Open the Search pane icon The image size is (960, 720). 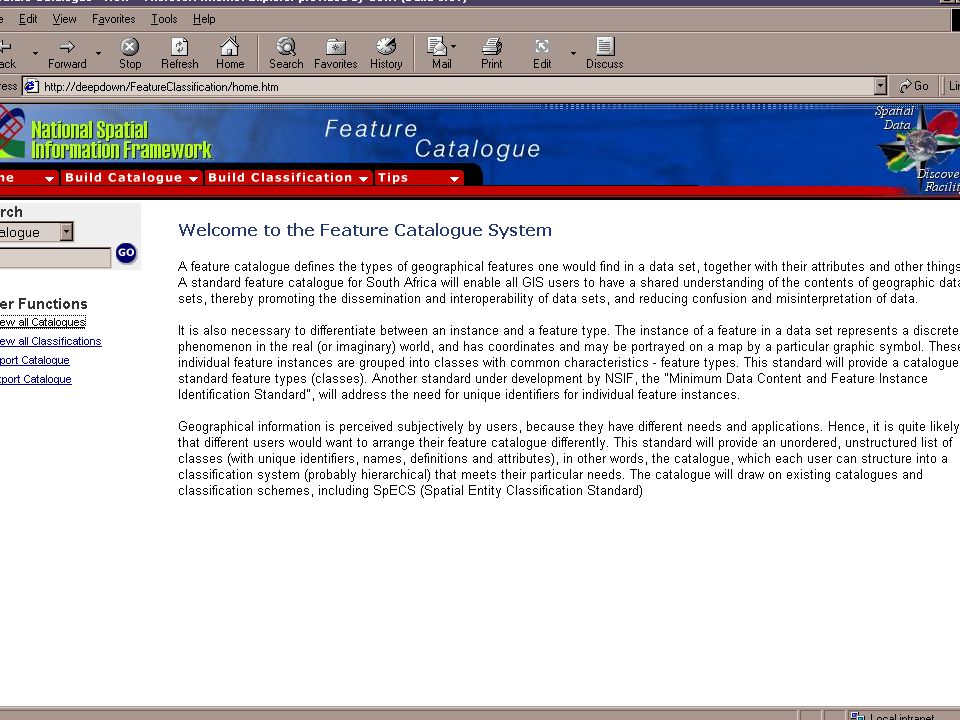pyautogui.click(x=286, y=47)
